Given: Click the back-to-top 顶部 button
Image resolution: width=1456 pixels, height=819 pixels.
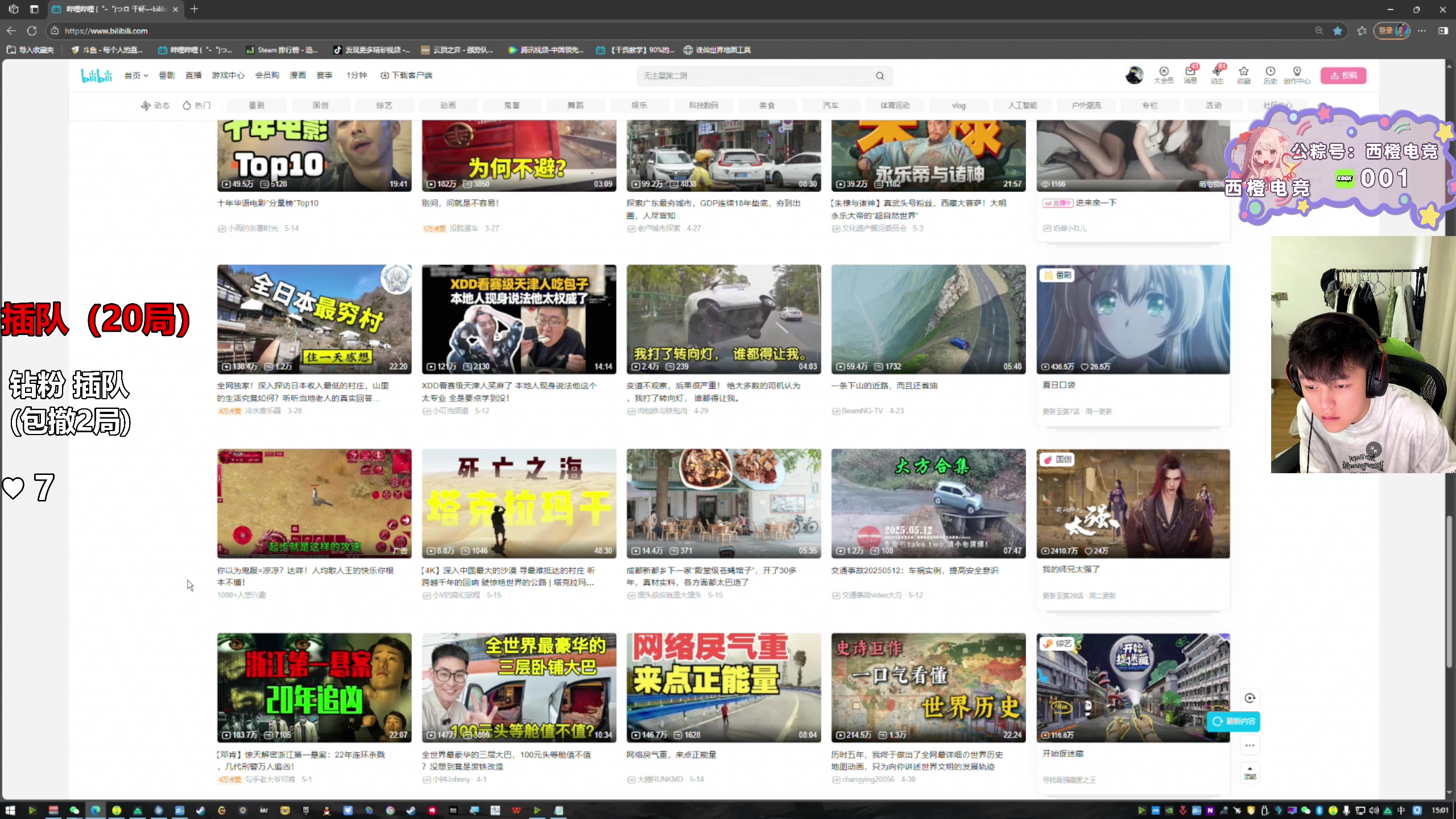Looking at the screenshot, I should coord(1250,772).
